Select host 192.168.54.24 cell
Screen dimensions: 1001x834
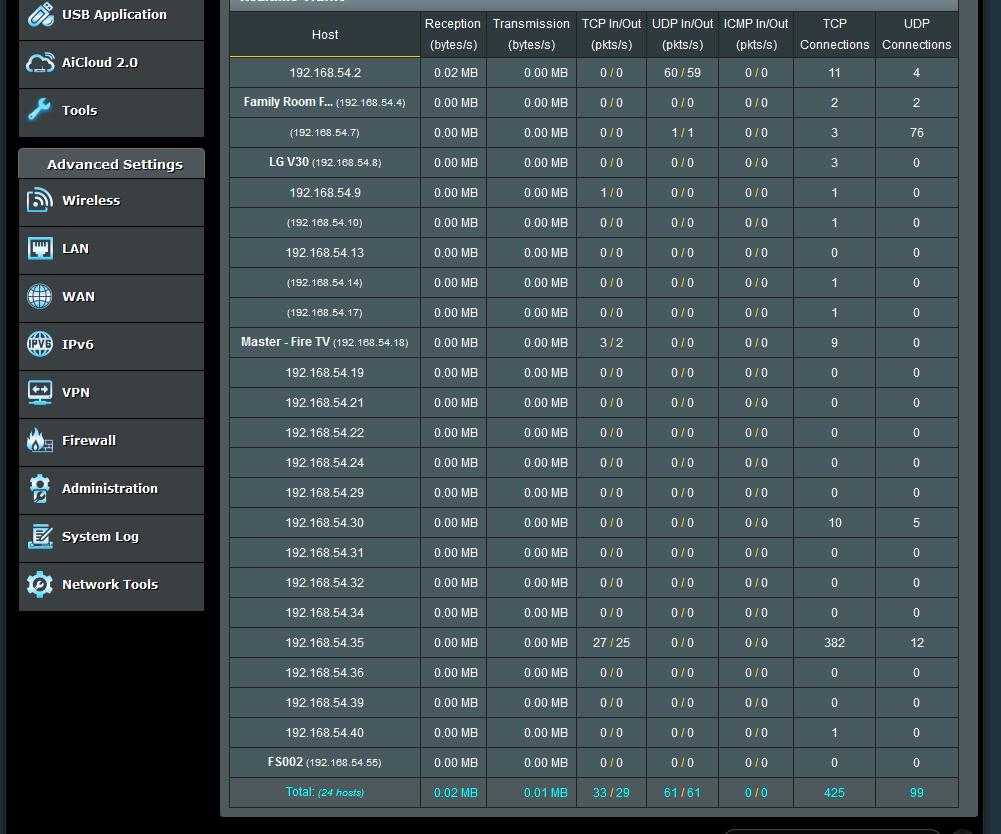tap(325, 462)
